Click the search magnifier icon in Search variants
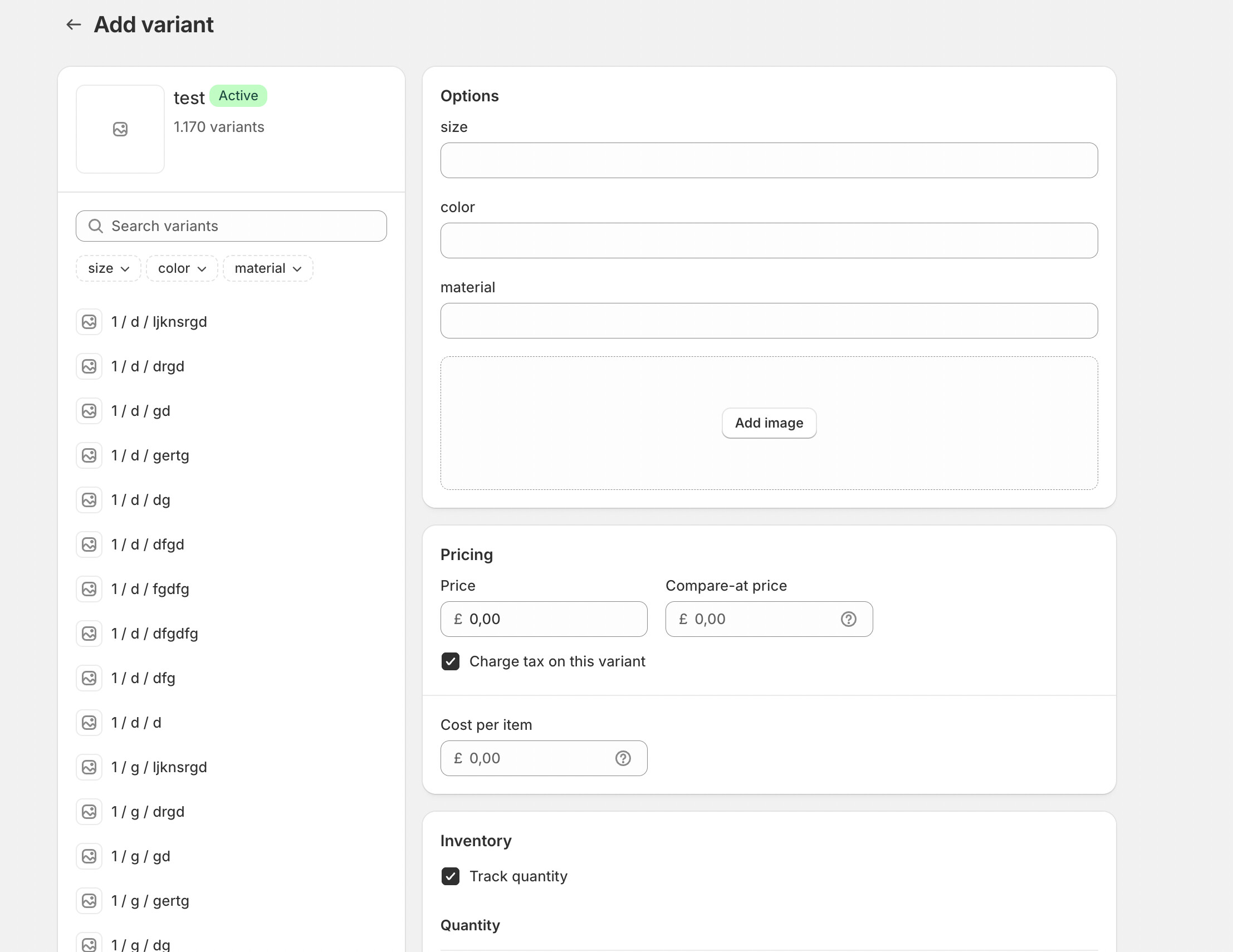1233x952 pixels. click(x=96, y=226)
